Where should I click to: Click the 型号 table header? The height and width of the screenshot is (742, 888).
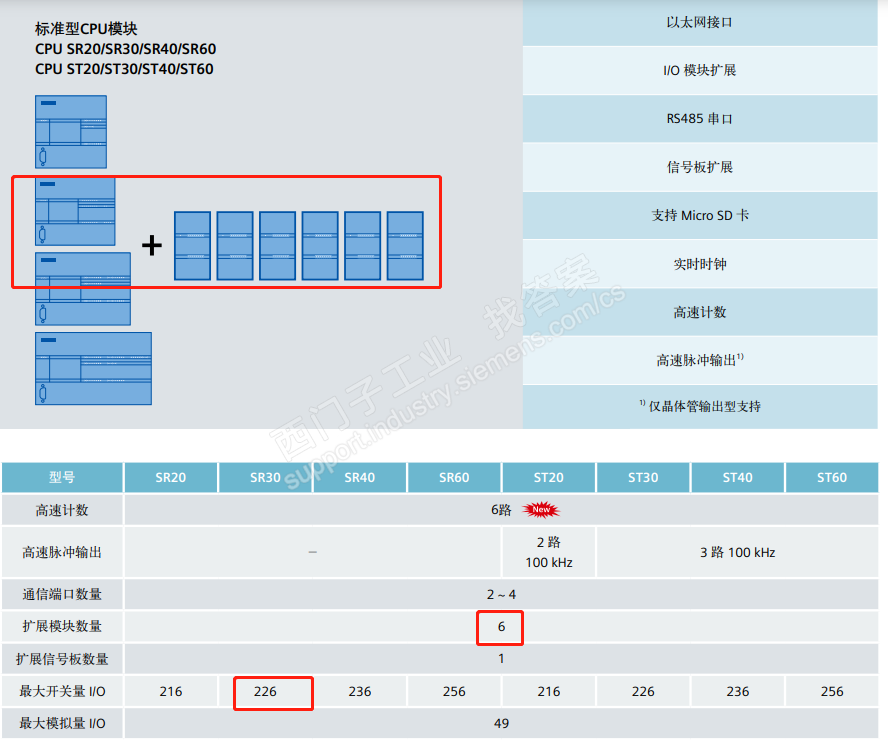coord(62,477)
